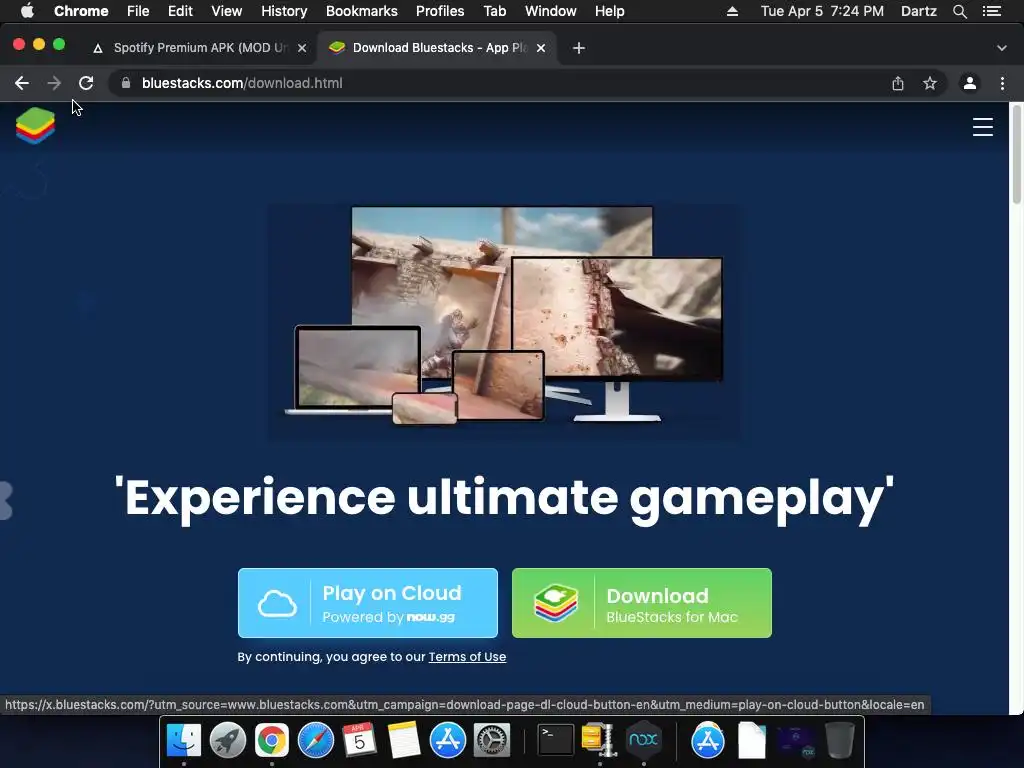Open the blank document icon in Dock
Image resolution: width=1024 pixels, height=768 pixels.
[752, 740]
